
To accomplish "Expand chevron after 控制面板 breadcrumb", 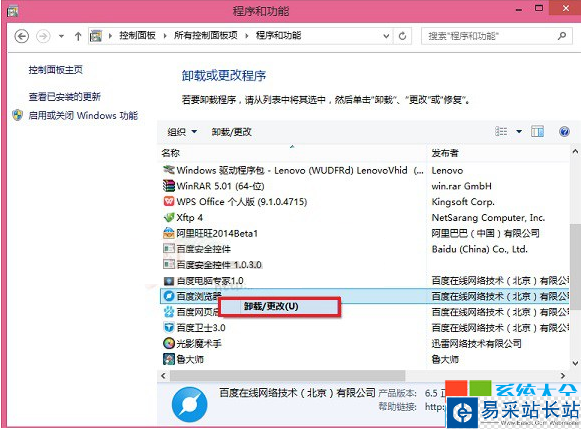I will [165, 36].
